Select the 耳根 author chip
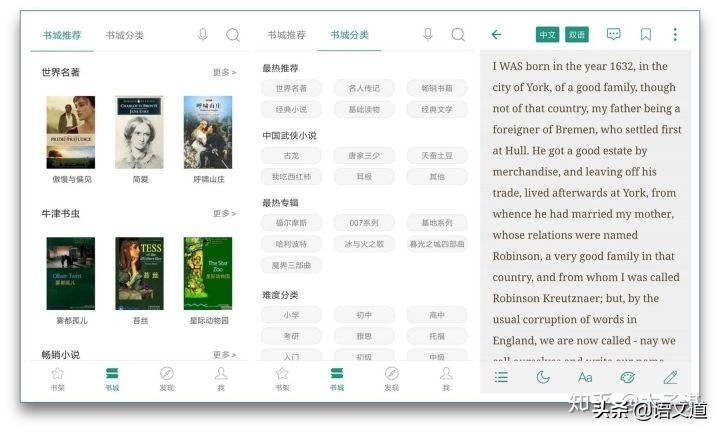 click(x=364, y=177)
